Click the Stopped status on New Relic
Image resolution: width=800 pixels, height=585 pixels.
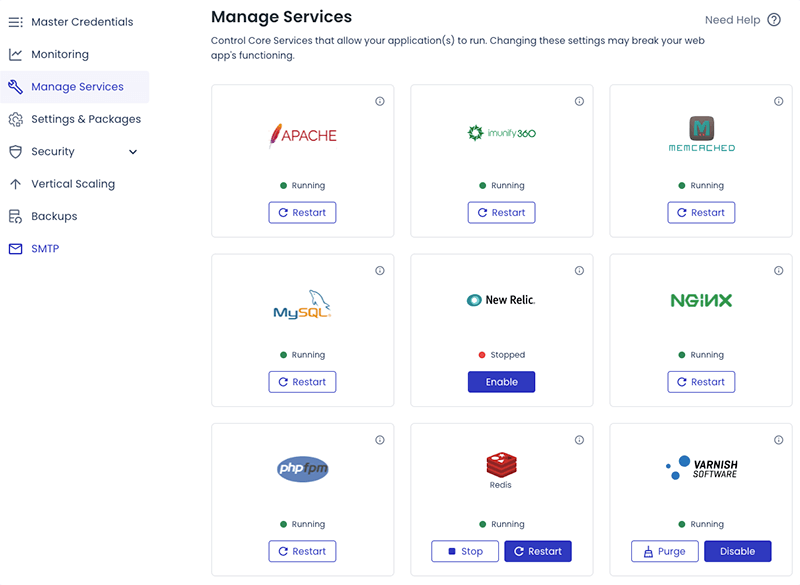click(x=502, y=354)
